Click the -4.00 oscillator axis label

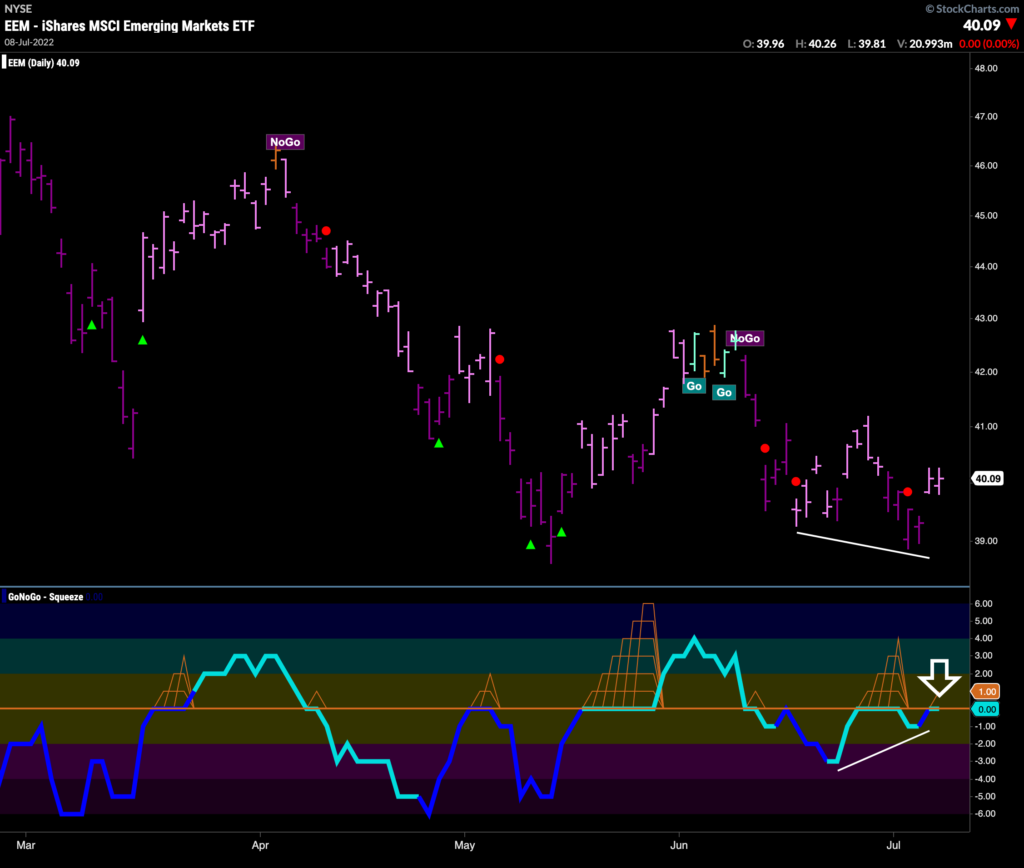coord(984,779)
